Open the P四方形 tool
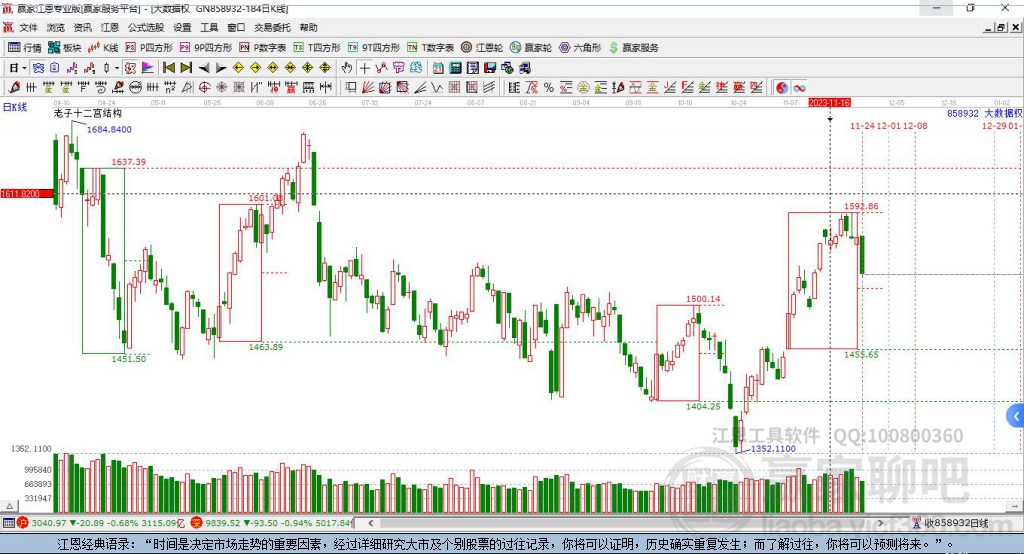The width and height of the screenshot is (1024, 554). pyautogui.click(x=149, y=48)
